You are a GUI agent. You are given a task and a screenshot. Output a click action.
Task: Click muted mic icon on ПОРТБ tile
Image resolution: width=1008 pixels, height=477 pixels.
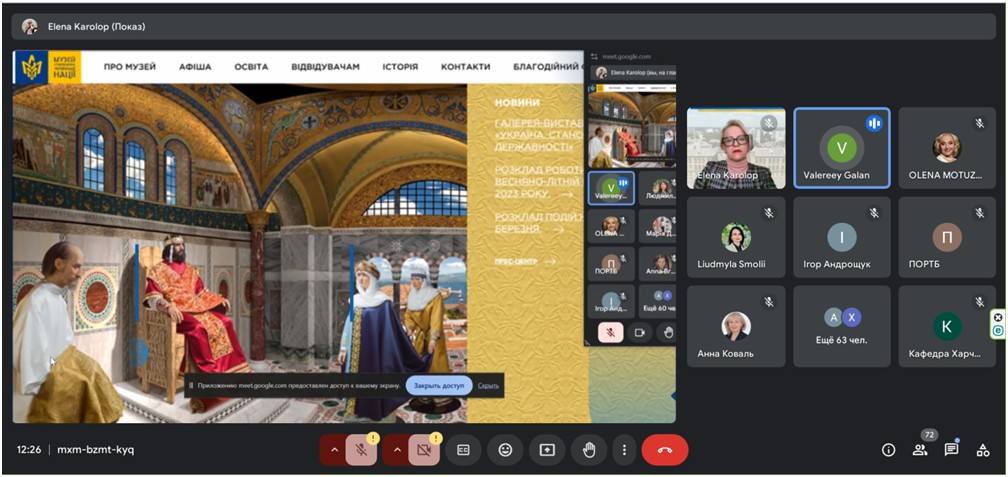pos(979,213)
